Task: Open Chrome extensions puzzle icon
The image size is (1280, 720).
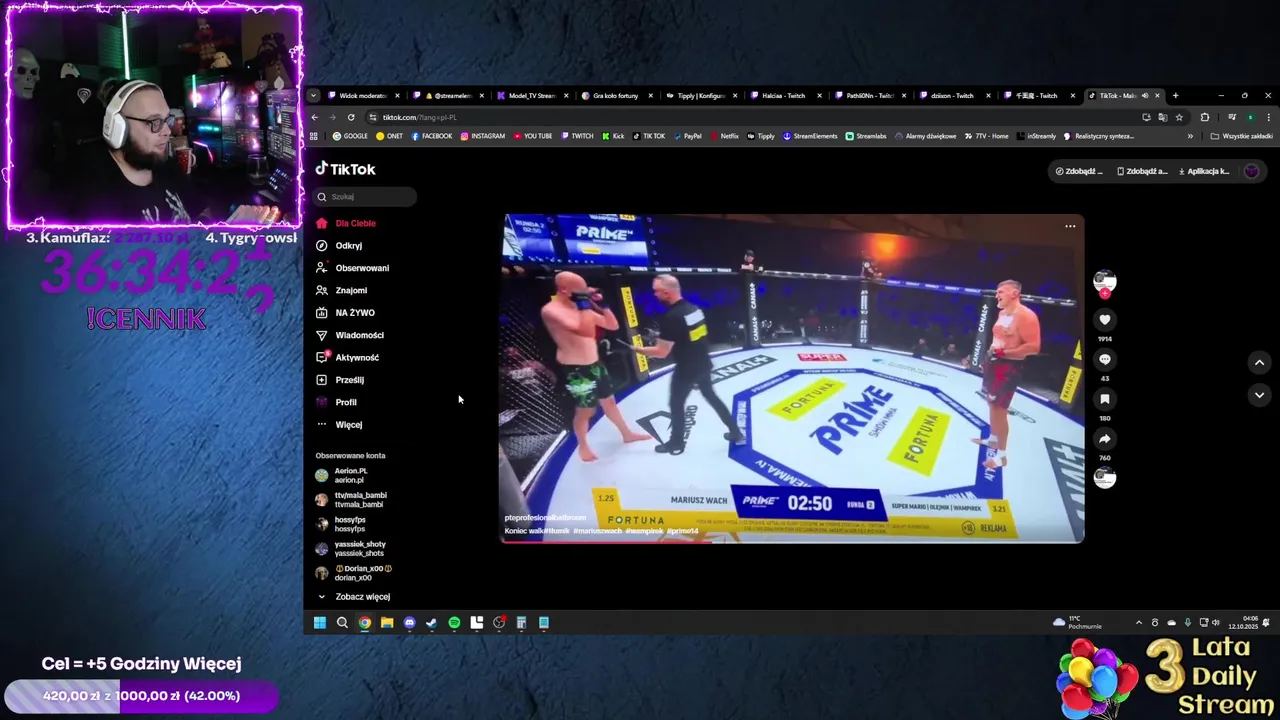Action: [1205, 117]
